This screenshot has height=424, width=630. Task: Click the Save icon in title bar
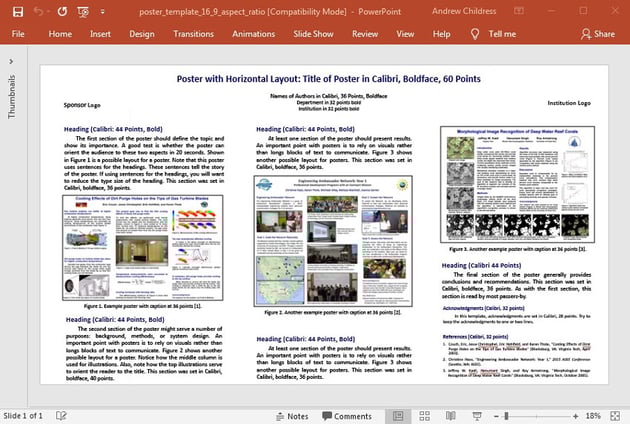(17, 12)
